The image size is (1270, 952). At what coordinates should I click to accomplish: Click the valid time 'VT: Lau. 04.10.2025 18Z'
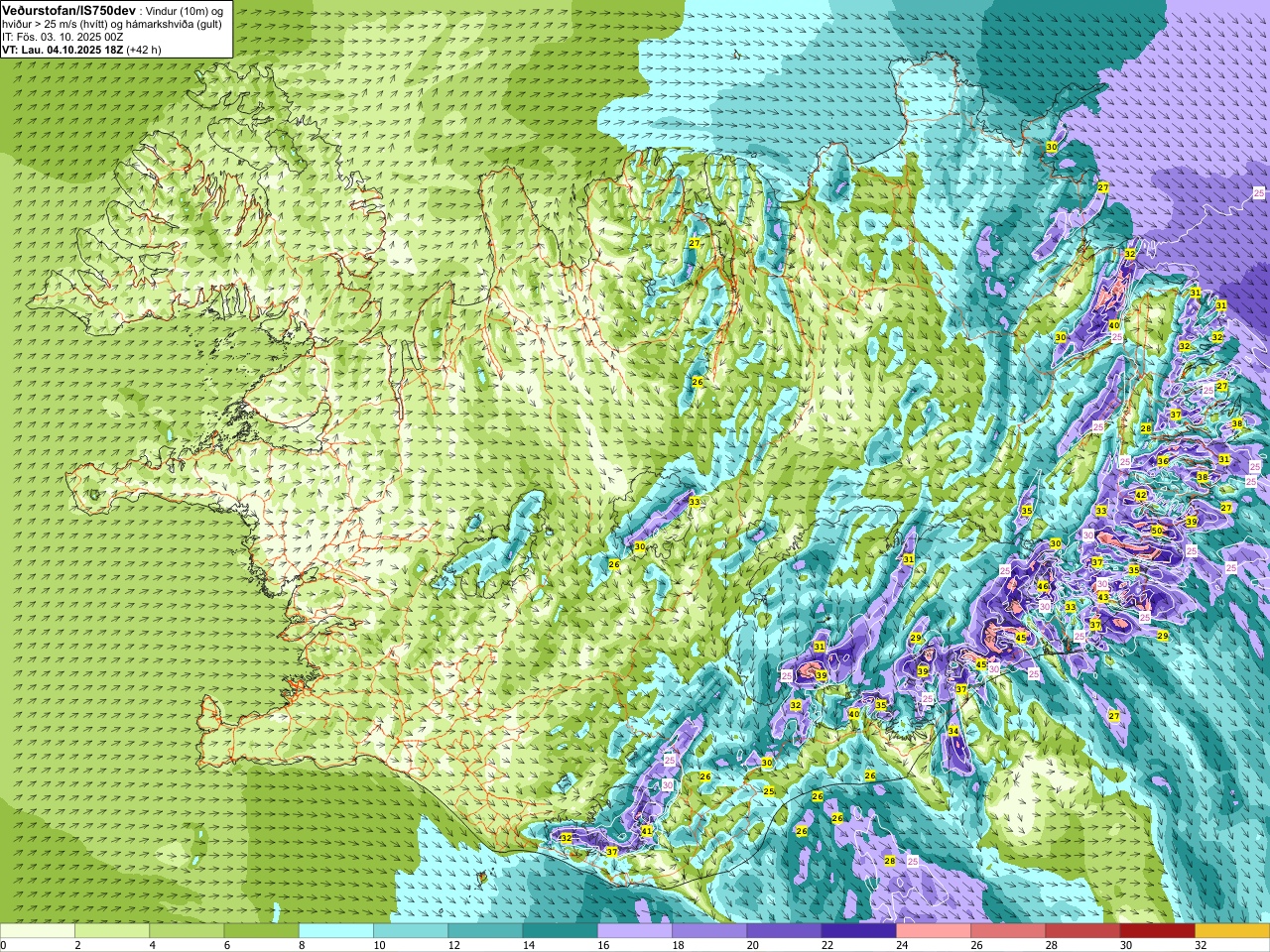tap(63, 49)
